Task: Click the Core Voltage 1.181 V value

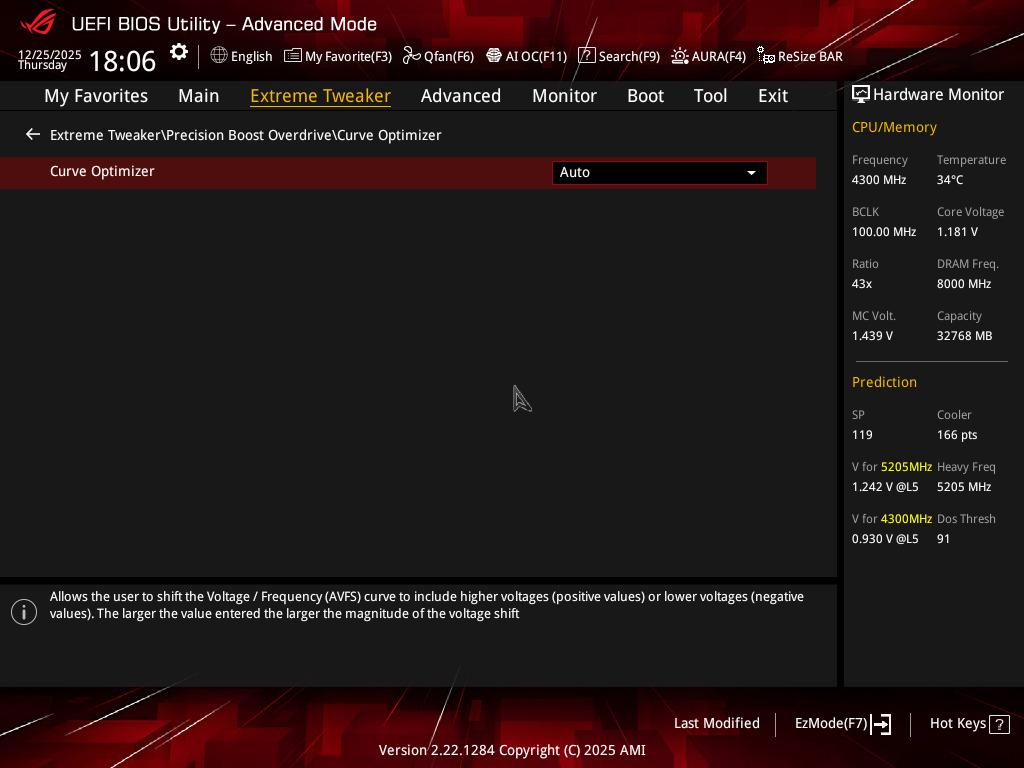Action: pos(957,232)
